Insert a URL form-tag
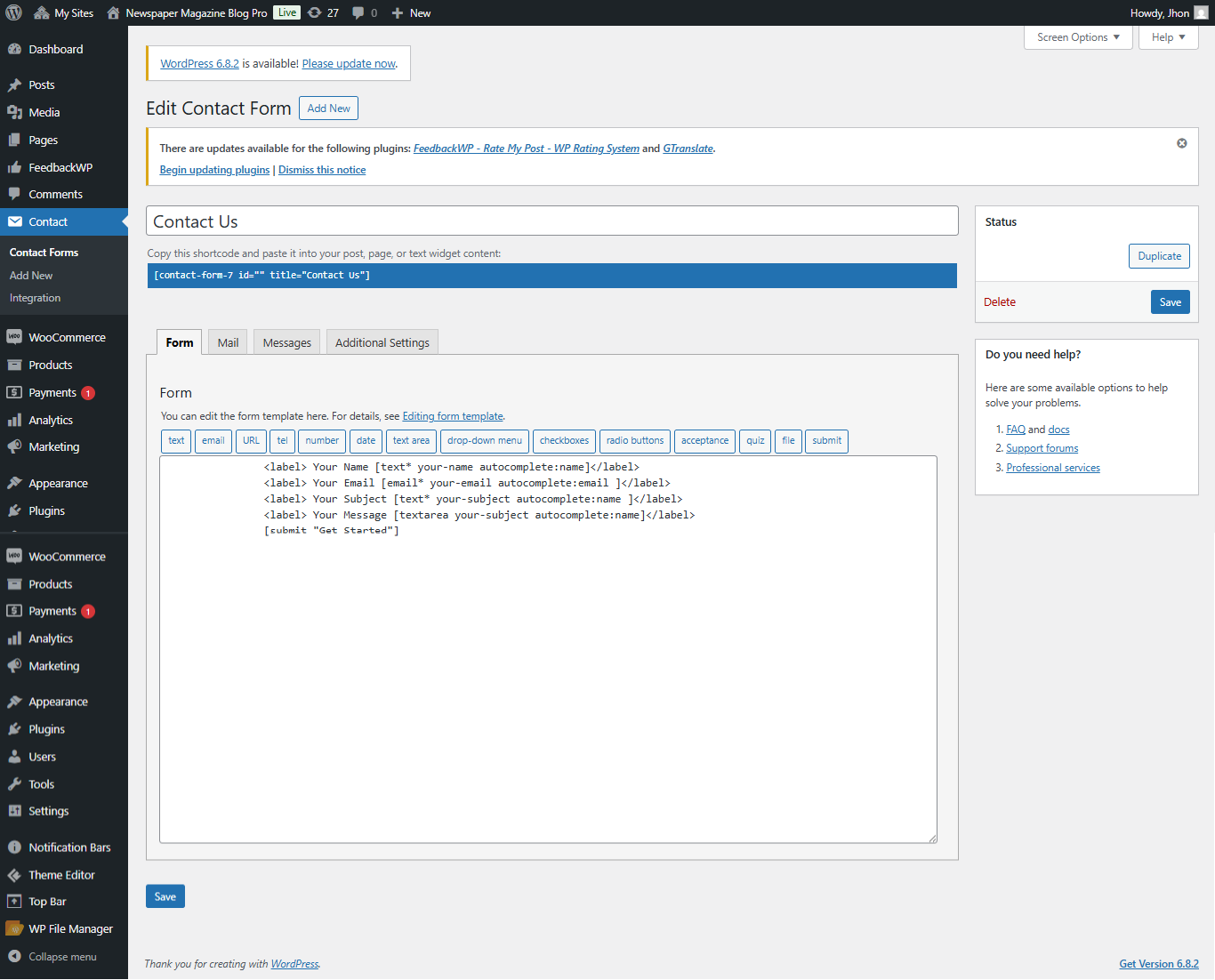Image resolution: width=1215 pixels, height=980 pixels. (x=252, y=441)
